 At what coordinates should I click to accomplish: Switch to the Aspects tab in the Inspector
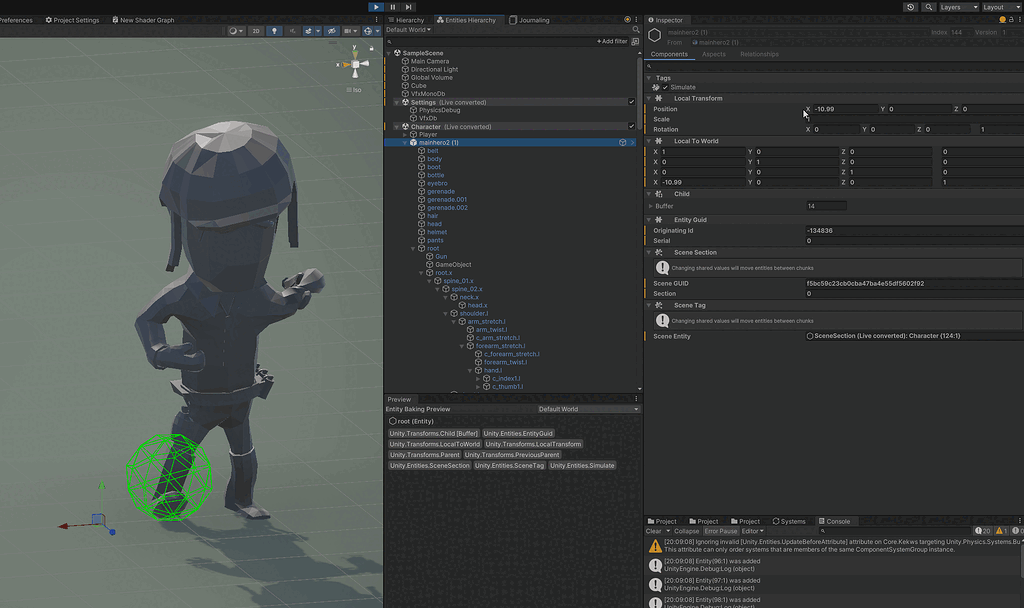point(714,54)
